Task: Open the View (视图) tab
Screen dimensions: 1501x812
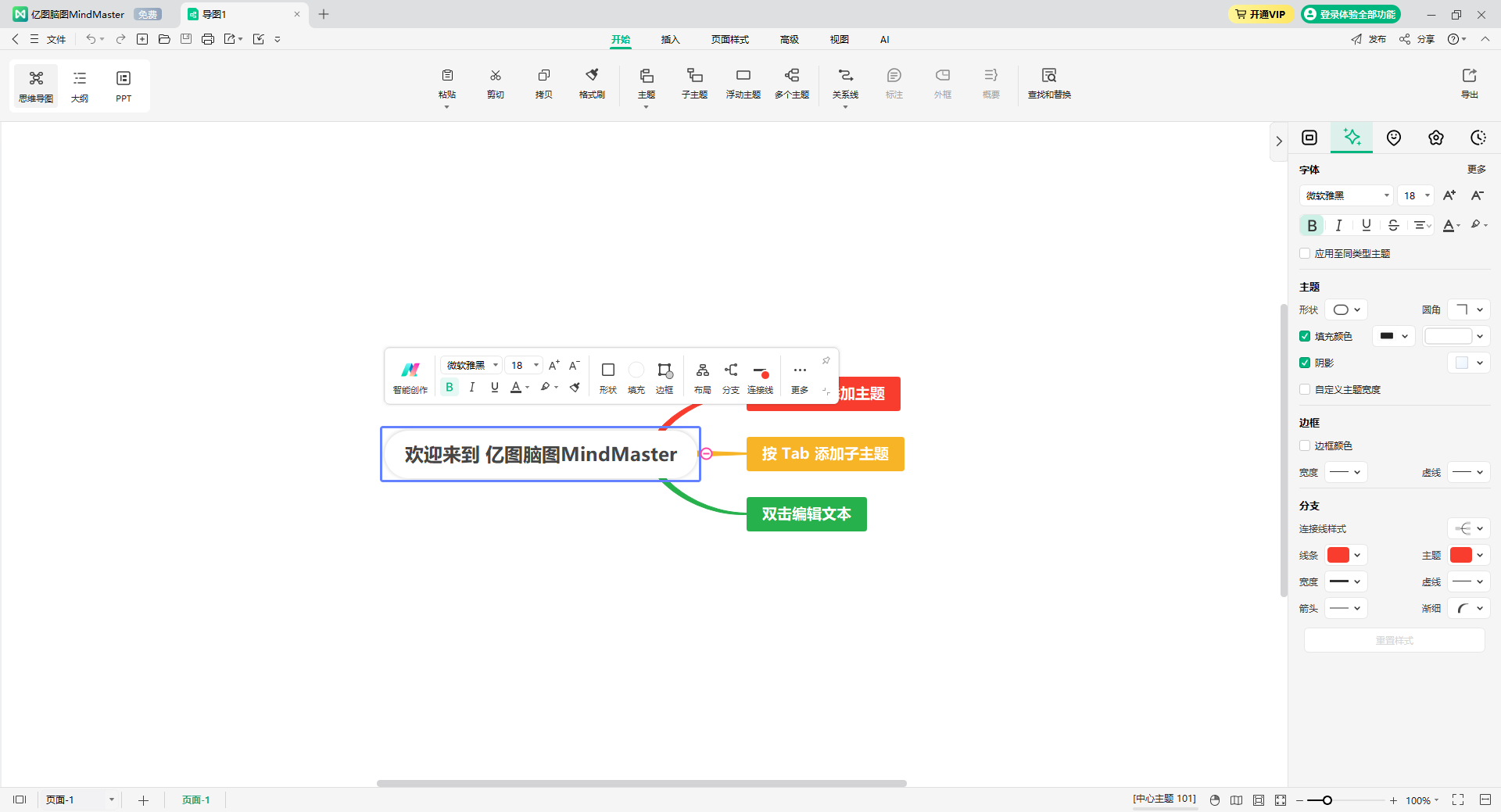Action: (840, 39)
